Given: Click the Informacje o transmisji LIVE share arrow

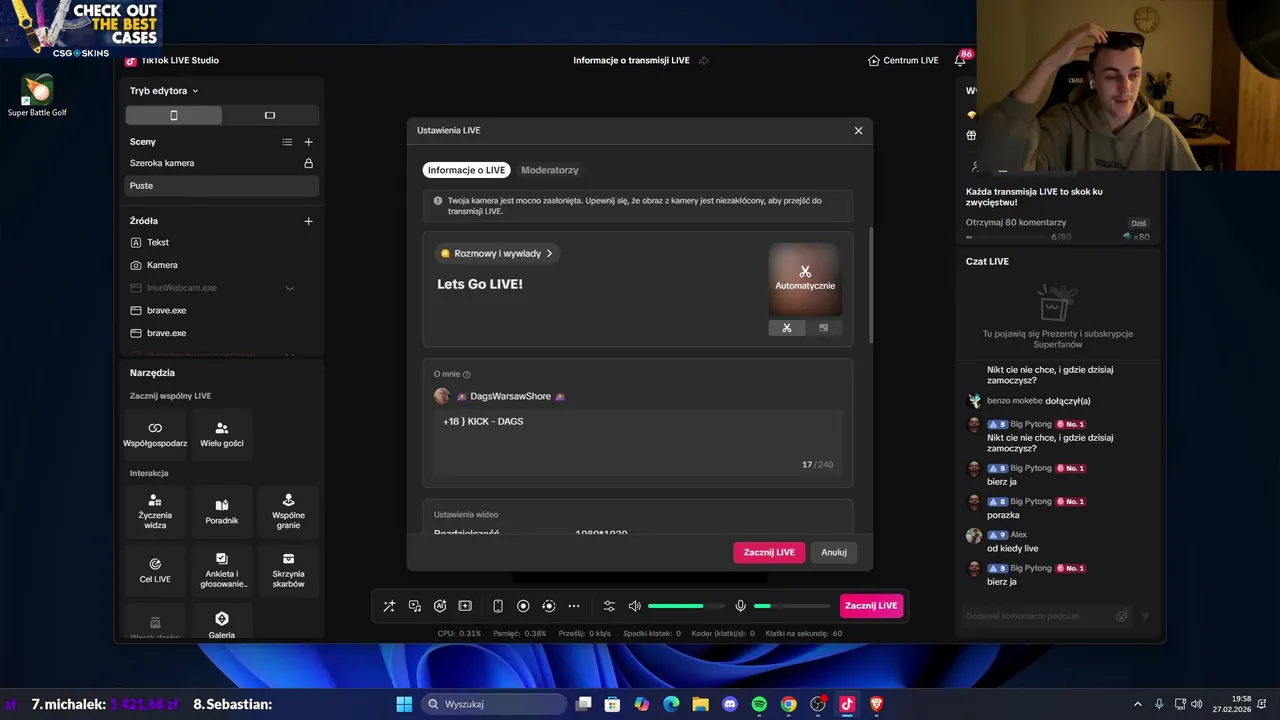Looking at the screenshot, I should pyautogui.click(x=704, y=61).
